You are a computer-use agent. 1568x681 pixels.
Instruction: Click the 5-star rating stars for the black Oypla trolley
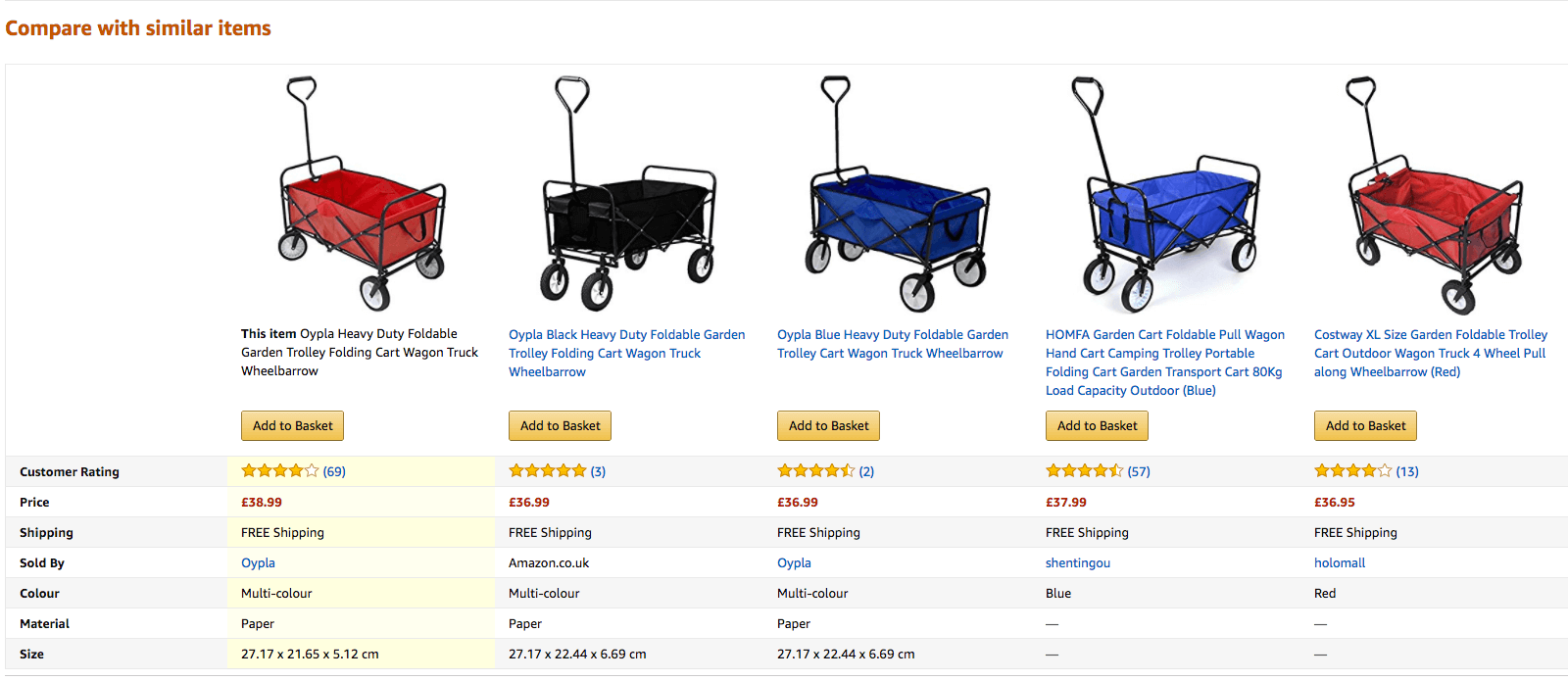coord(547,470)
